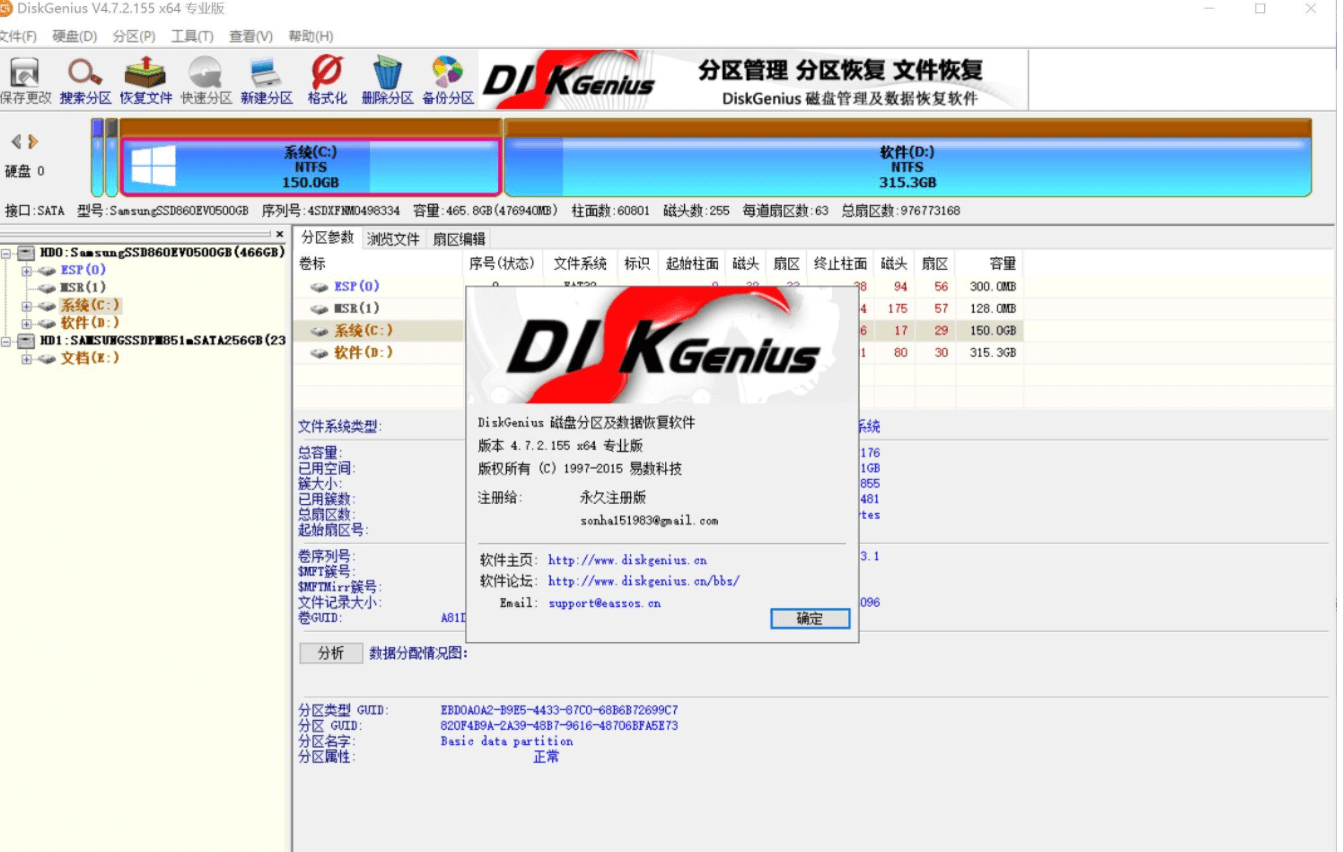Image resolution: width=1343 pixels, height=852 pixels.
Task: Click the support@eassos.cn email link
Action: point(604,604)
